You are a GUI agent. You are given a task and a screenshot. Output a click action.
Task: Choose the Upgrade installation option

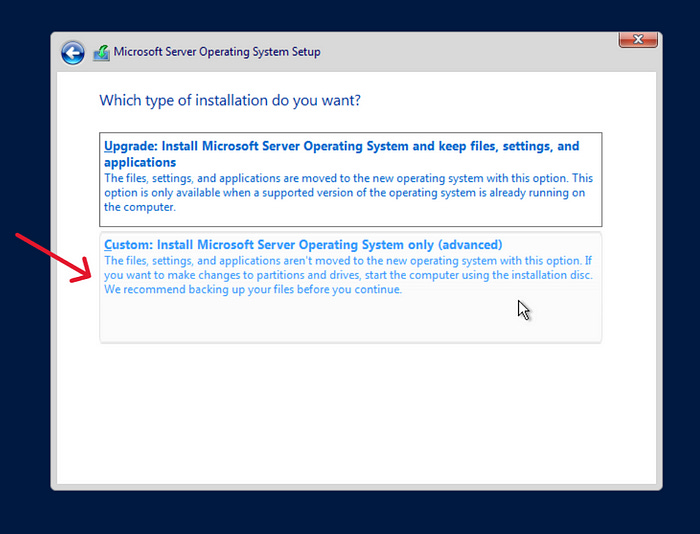350,179
